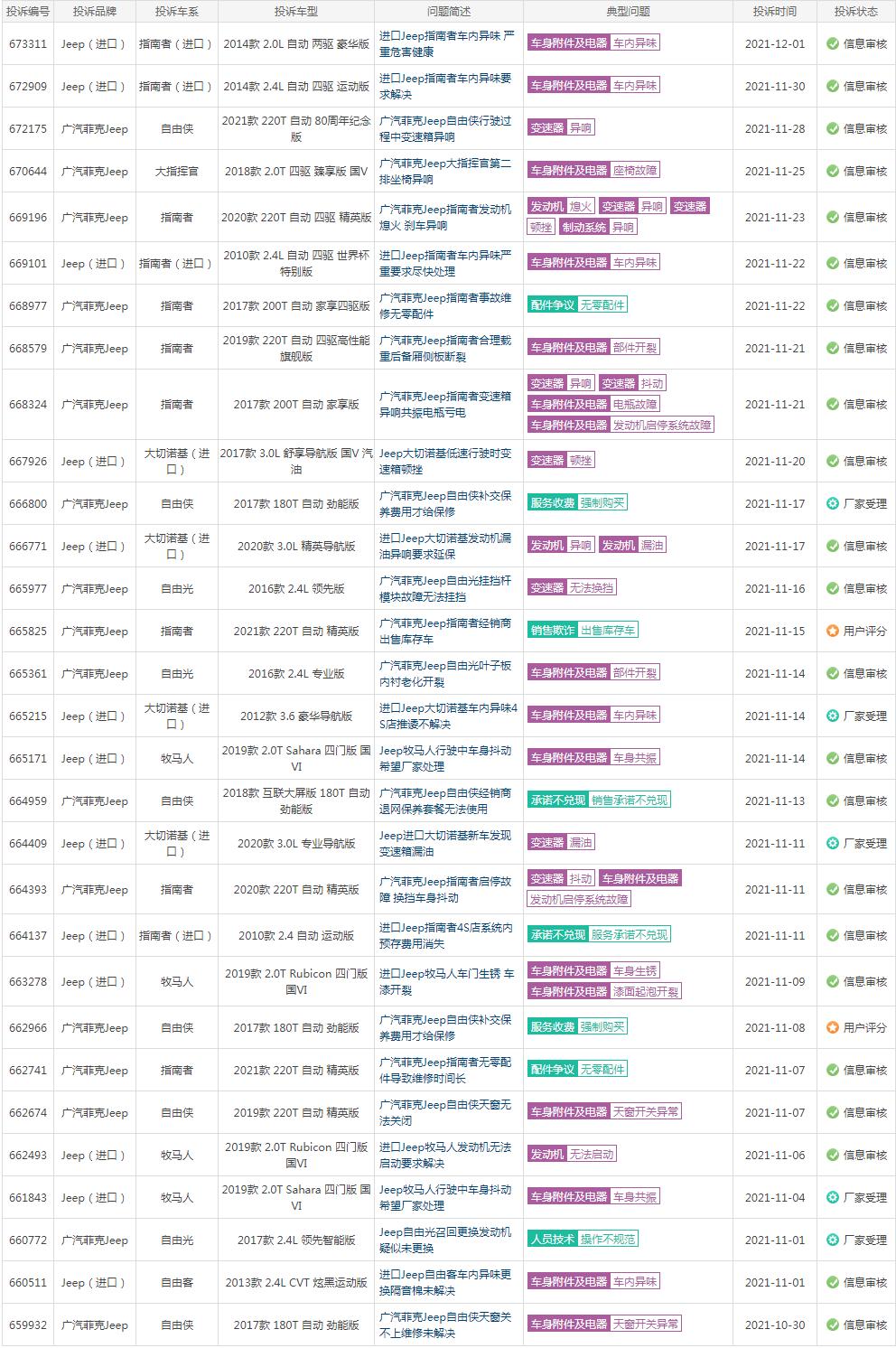Click date 2021-12-01 cell
Screen dimensions: 896x1348
[775, 43]
